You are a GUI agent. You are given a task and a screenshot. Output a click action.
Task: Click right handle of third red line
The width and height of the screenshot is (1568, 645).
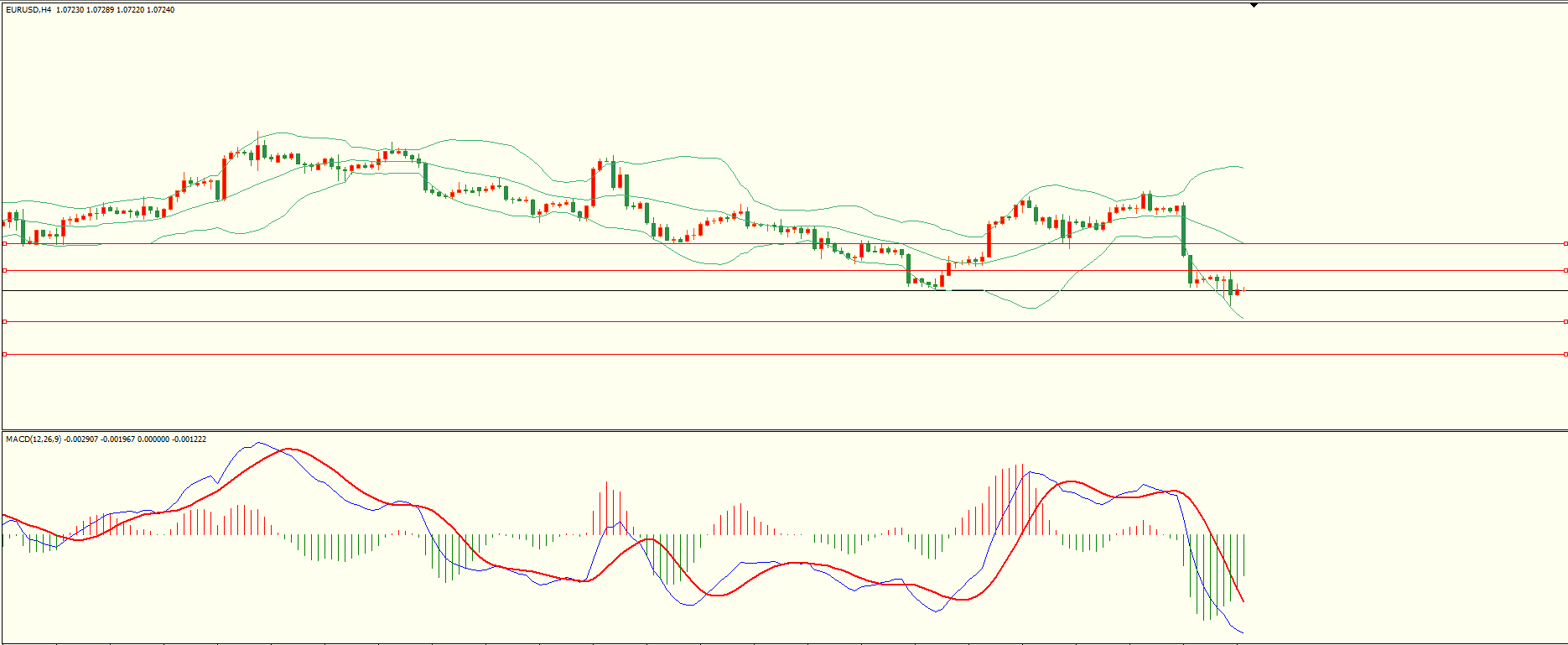tap(1565, 321)
